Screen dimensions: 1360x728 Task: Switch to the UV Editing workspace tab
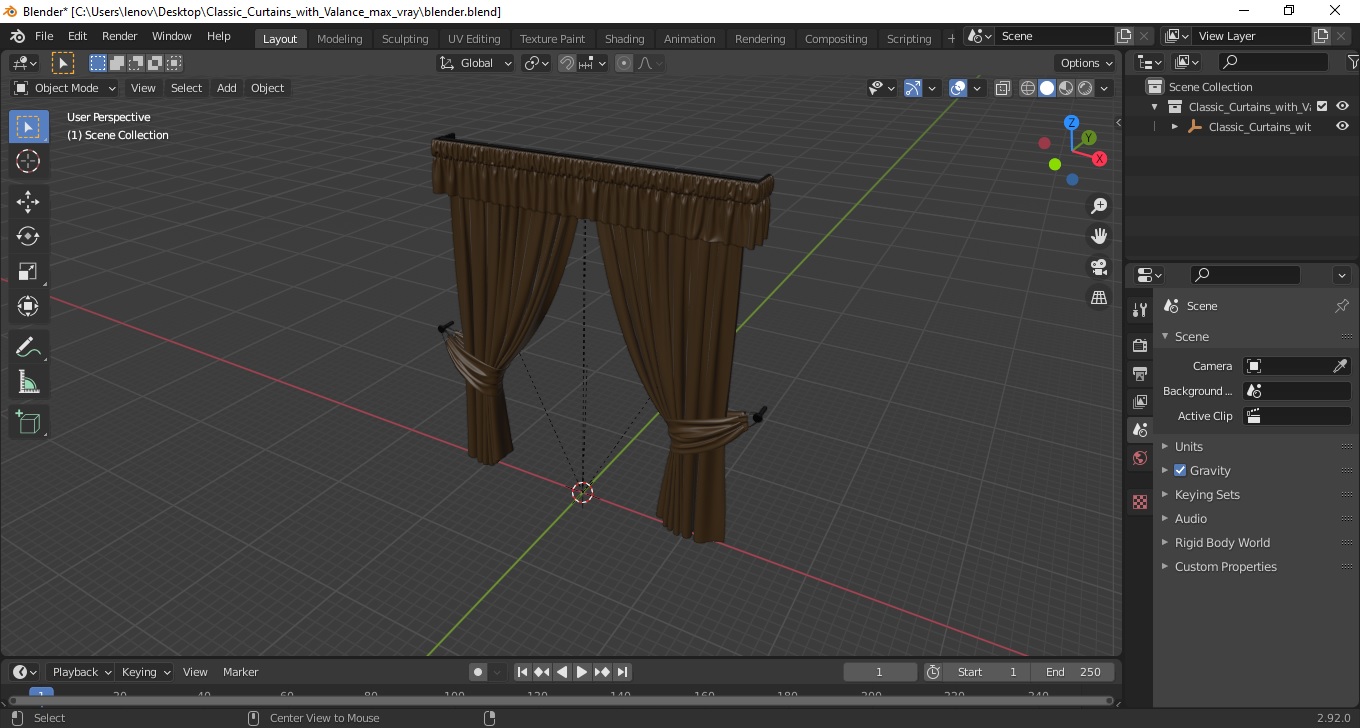[x=474, y=38]
